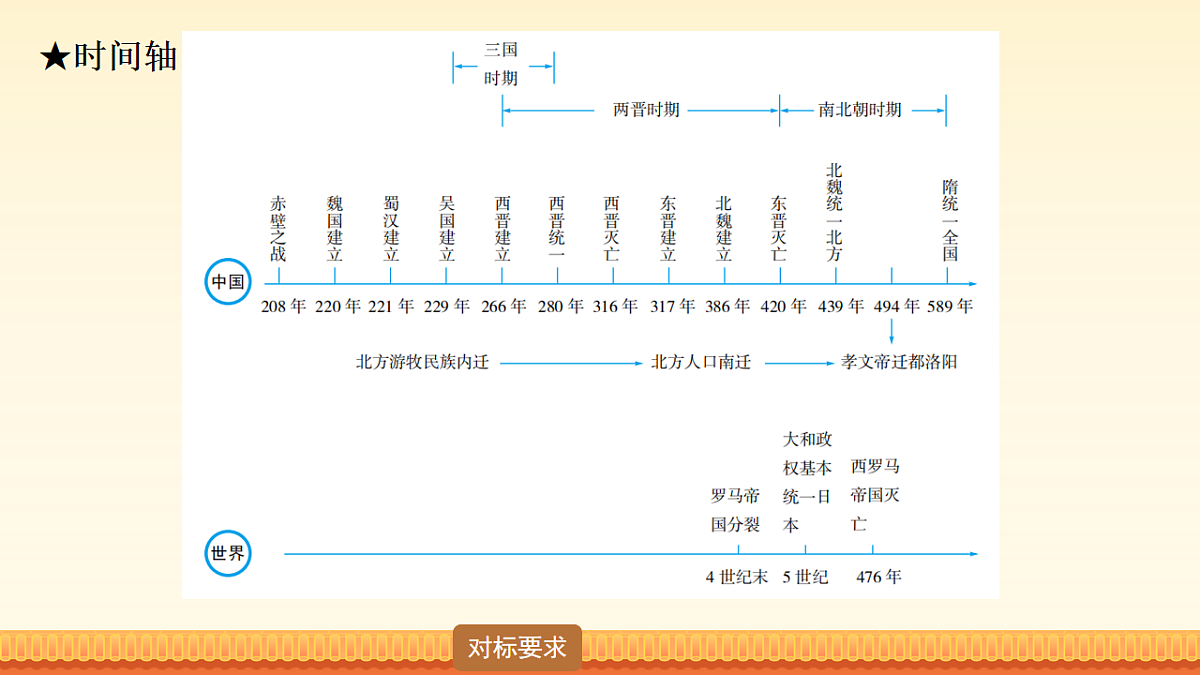The width and height of the screenshot is (1200, 675).
Task: Click the 4 世纪末 label
Action: click(737, 577)
